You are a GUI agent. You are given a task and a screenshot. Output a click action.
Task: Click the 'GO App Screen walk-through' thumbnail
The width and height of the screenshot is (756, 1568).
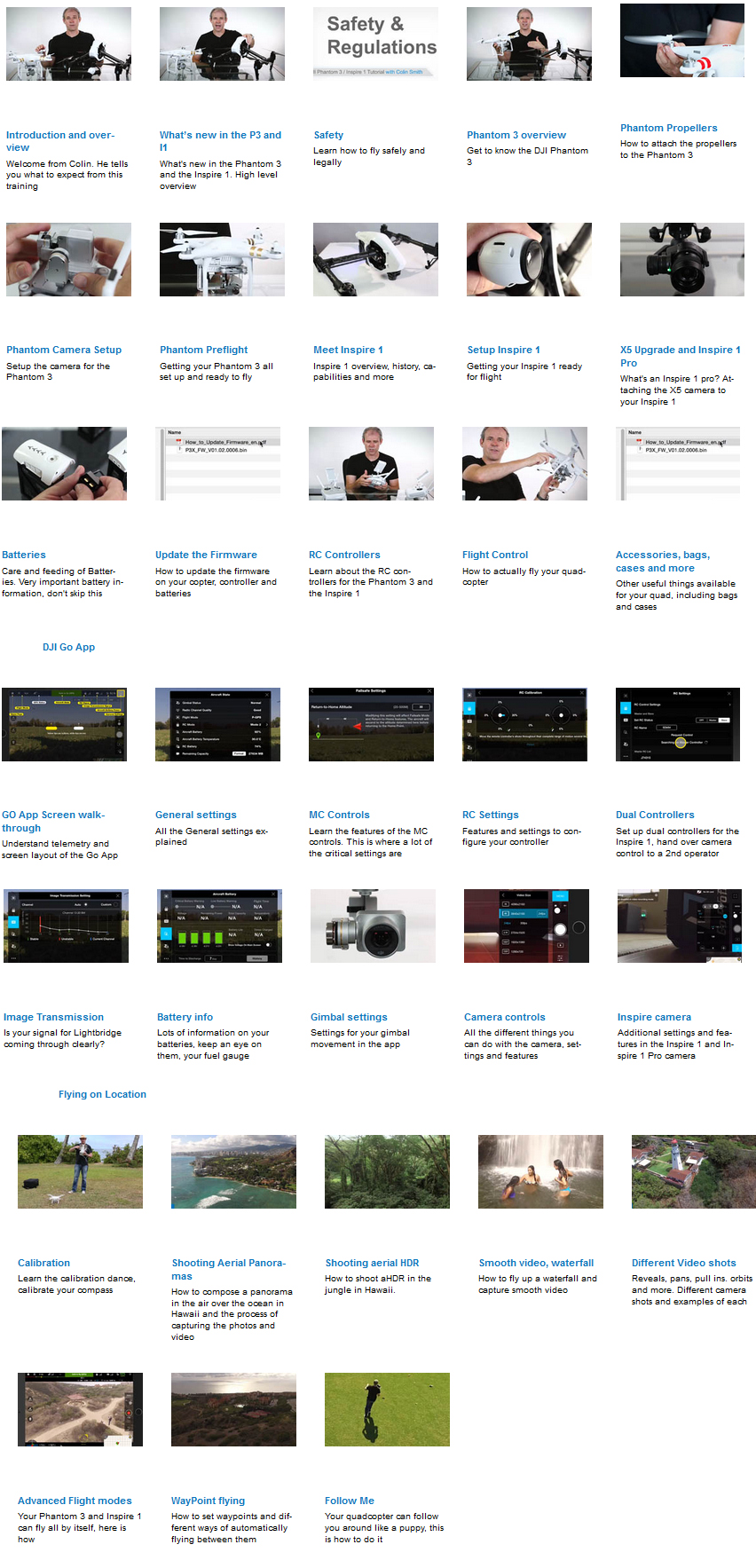pos(64,724)
